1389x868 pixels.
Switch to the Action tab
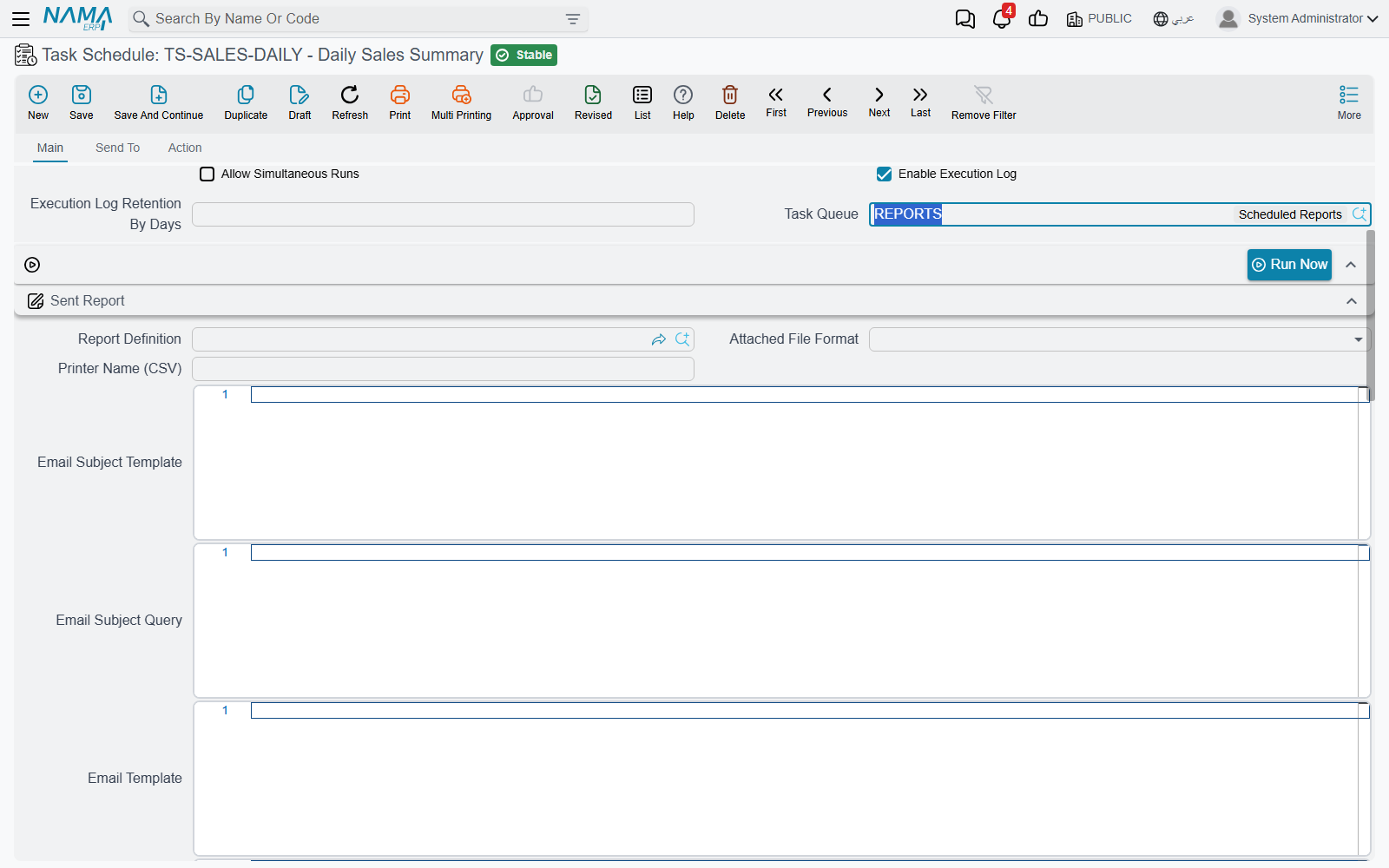185,148
